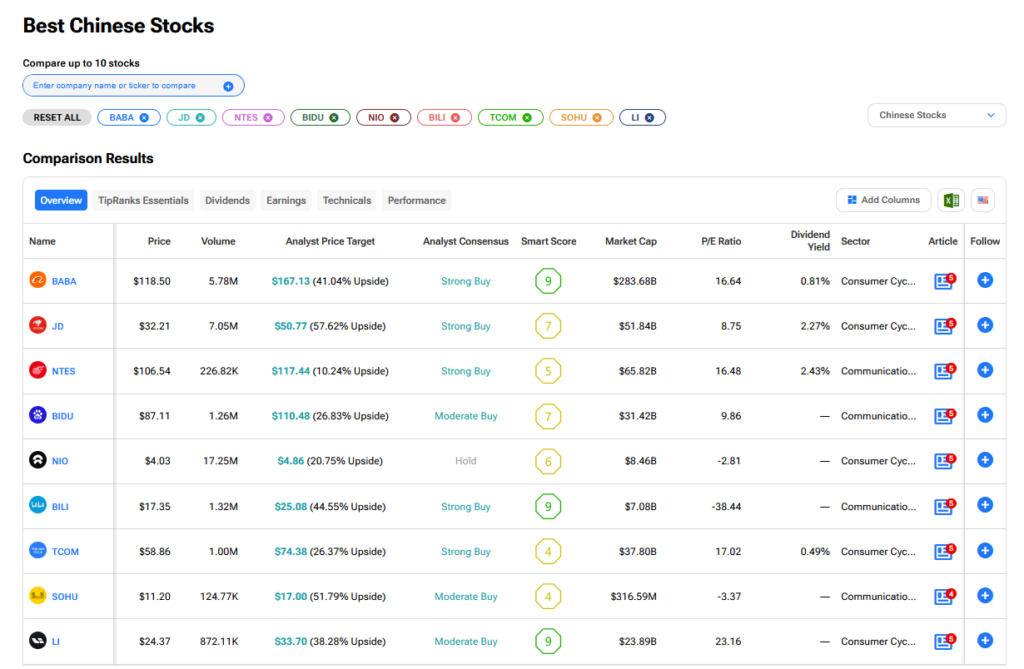1024x669 pixels.
Task: Click SOHU market cap $316.59M
Action: 633,596
